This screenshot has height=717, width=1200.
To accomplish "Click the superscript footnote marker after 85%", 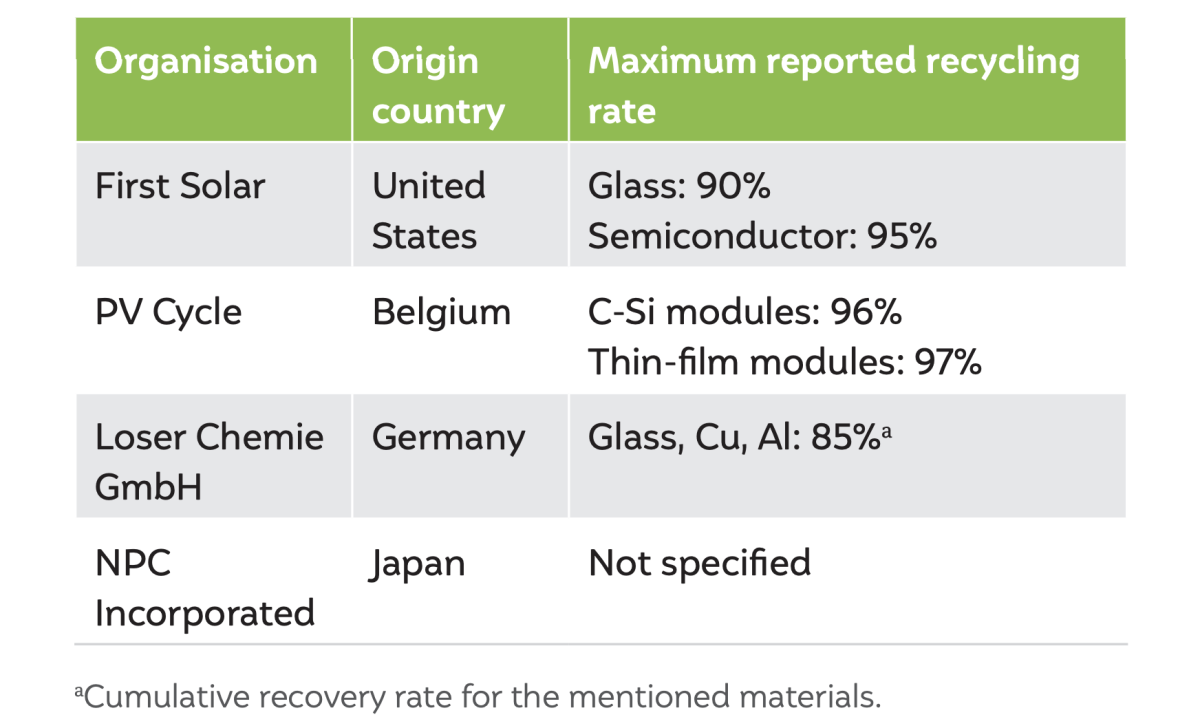I will [x=886, y=432].
